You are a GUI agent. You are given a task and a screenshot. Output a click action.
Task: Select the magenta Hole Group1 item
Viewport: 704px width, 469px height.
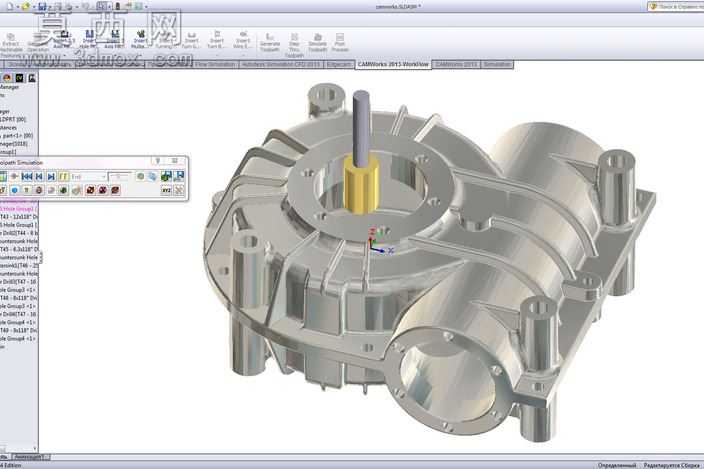click(x=19, y=209)
